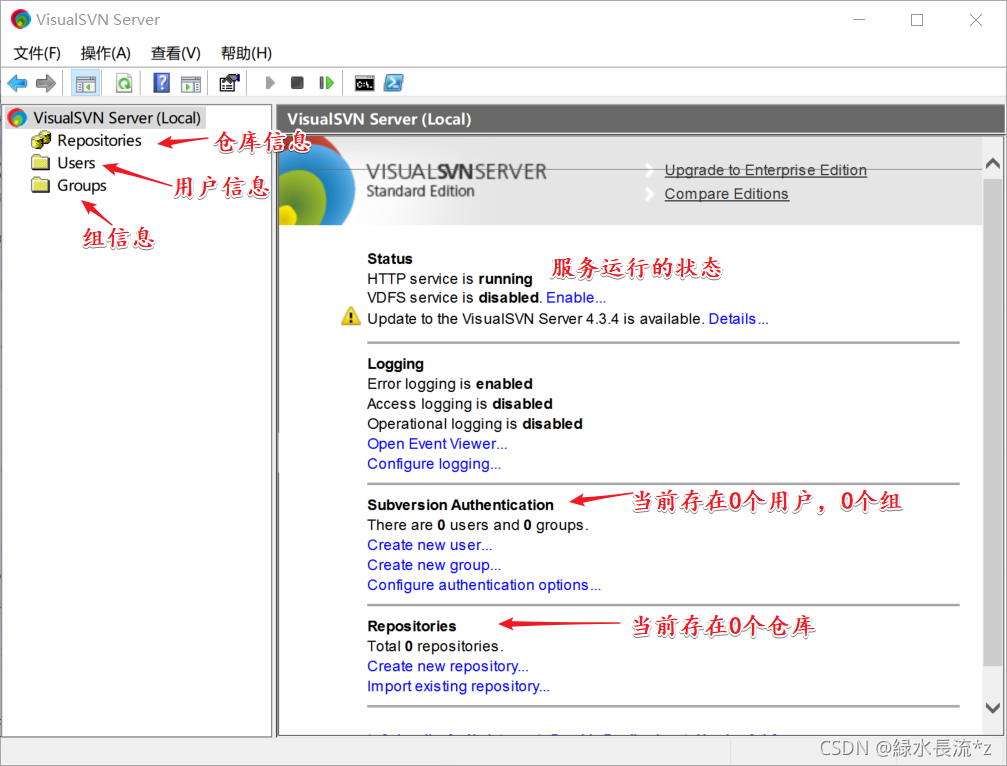1007x766 pixels.
Task: Click the vertical scrollbar thumb
Action: pos(992,422)
